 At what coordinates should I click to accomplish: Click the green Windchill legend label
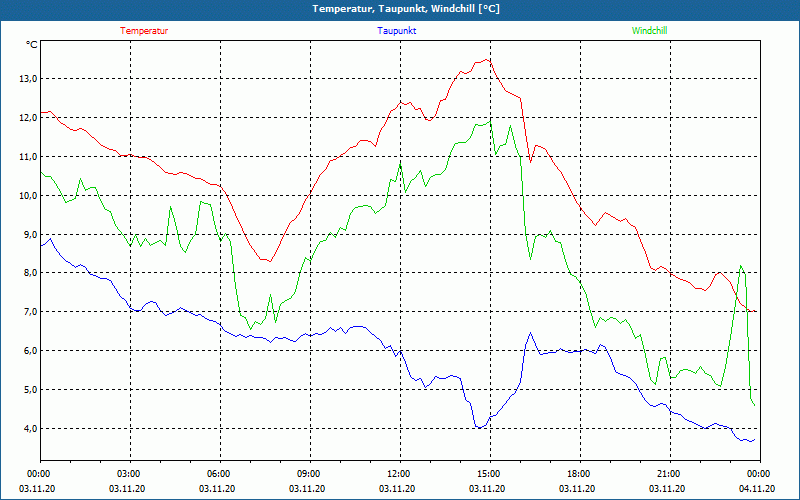(x=649, y=31)
